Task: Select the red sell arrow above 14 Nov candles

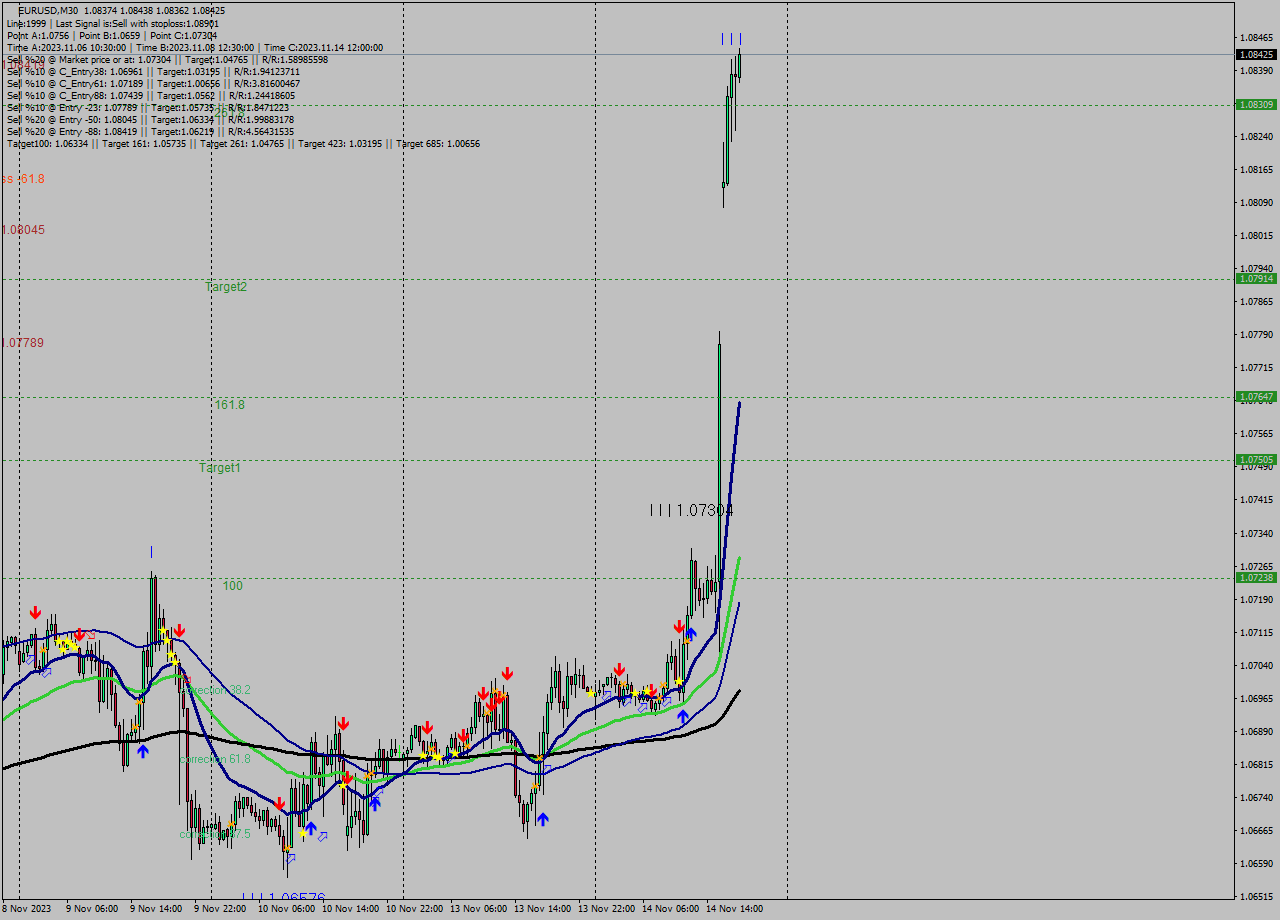Action: click(x=680, y=626)
